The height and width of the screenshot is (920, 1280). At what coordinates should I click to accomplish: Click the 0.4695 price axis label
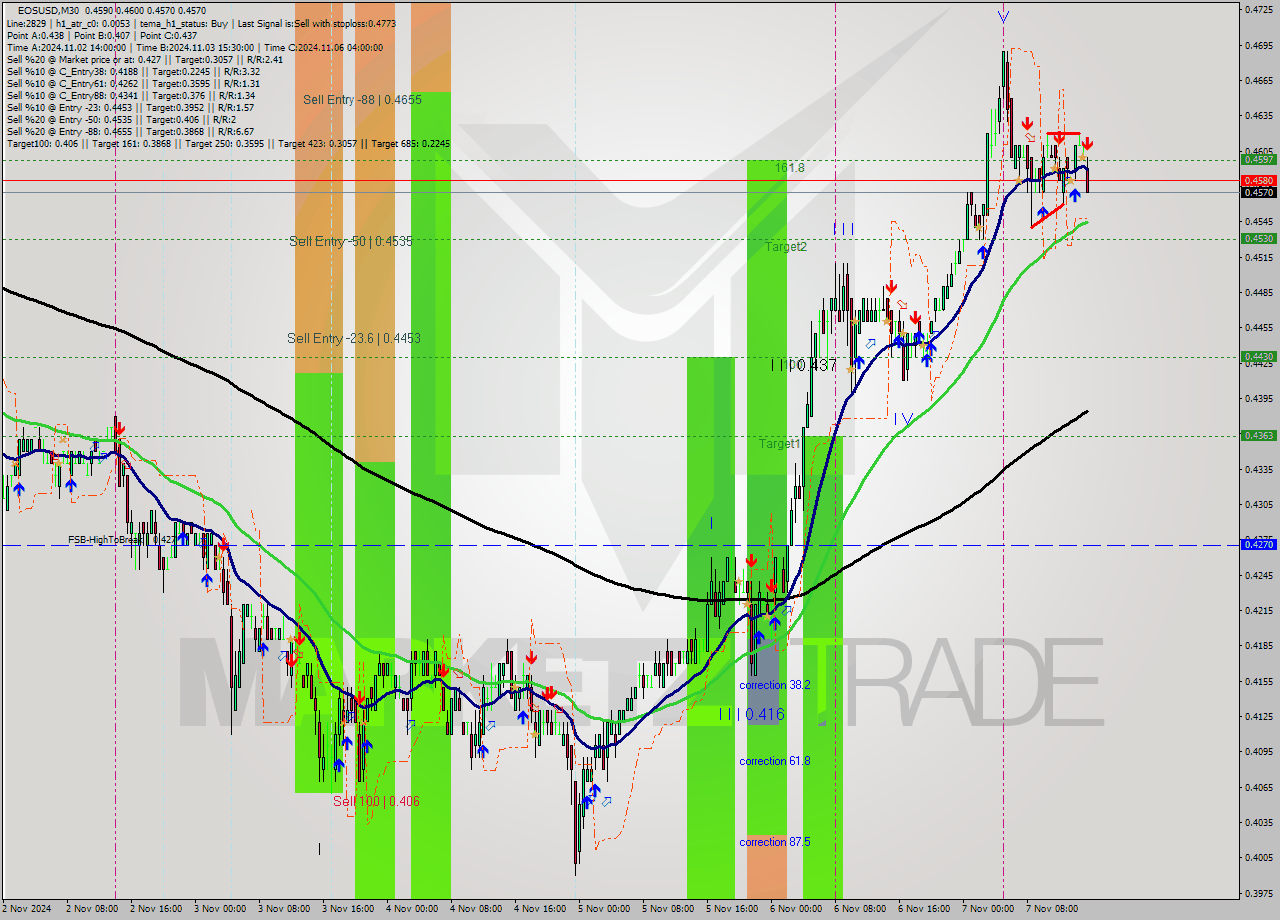(1258, 45)
